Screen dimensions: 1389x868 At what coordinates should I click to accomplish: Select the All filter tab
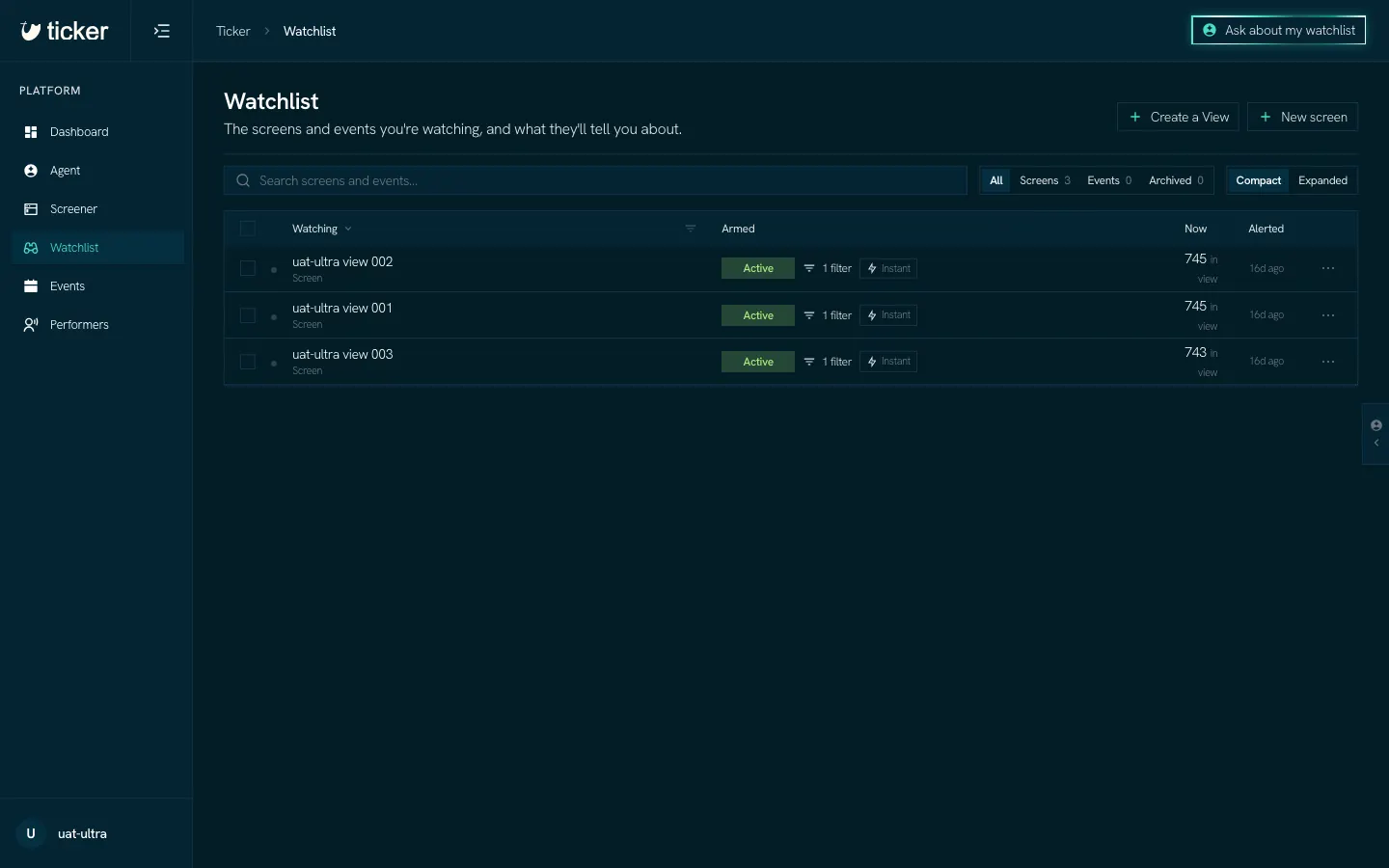point(996,180)
